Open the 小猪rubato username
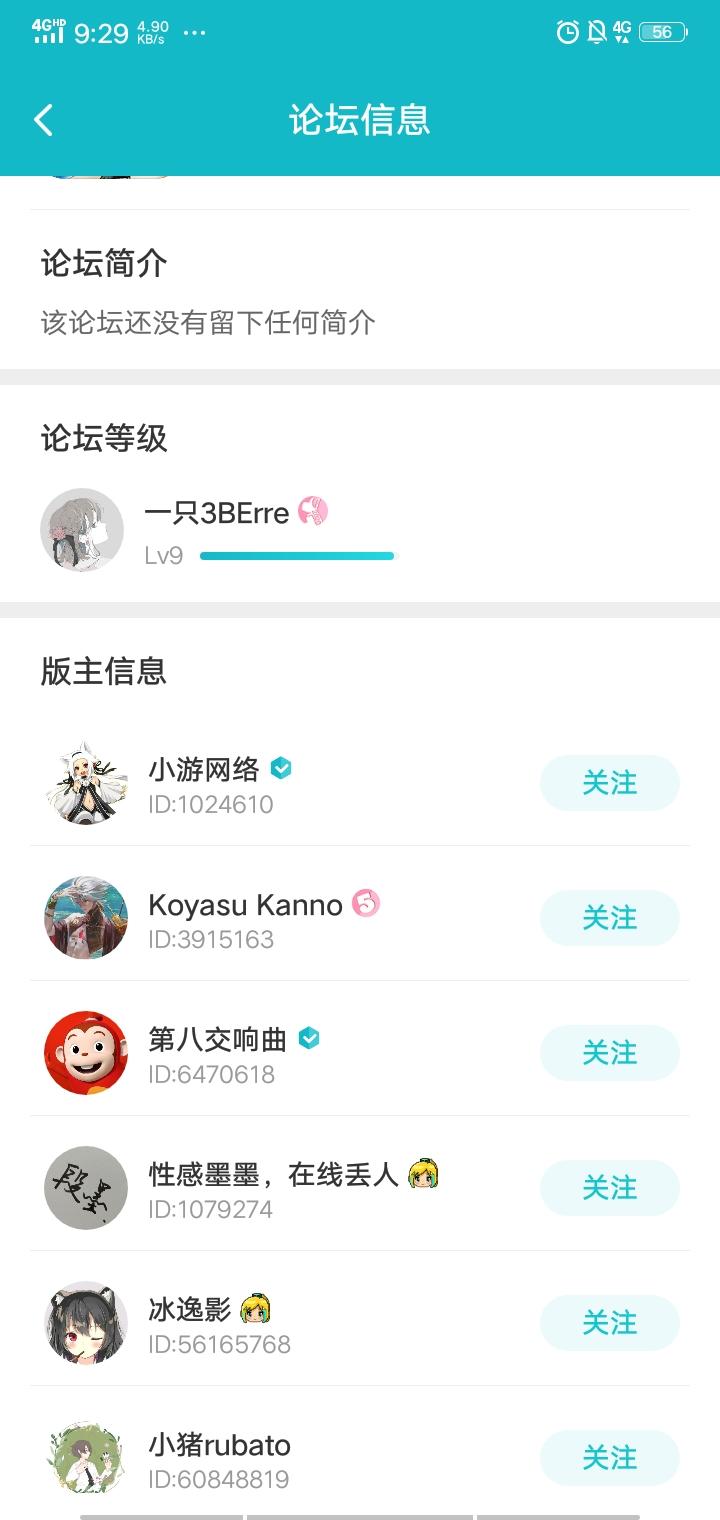 (219, 1445)
